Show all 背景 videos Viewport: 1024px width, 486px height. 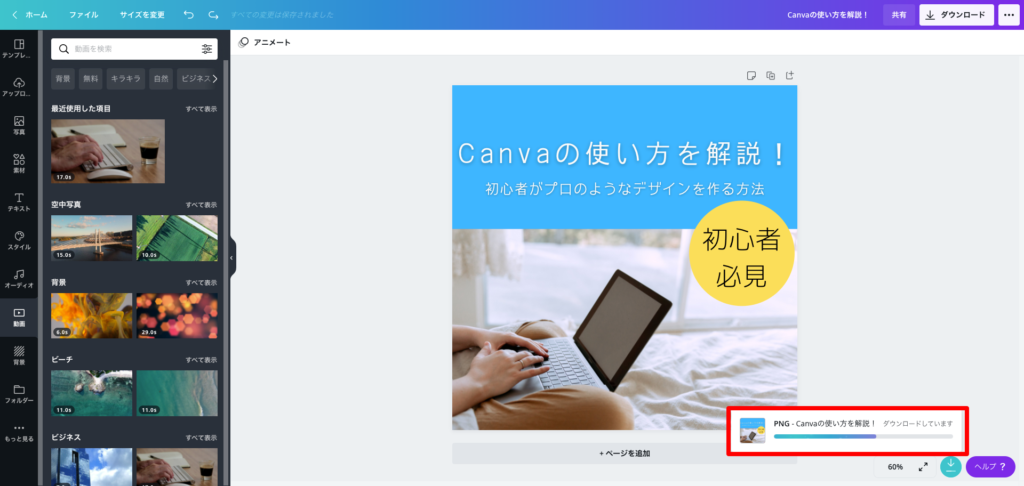click(x=201, y=283)
